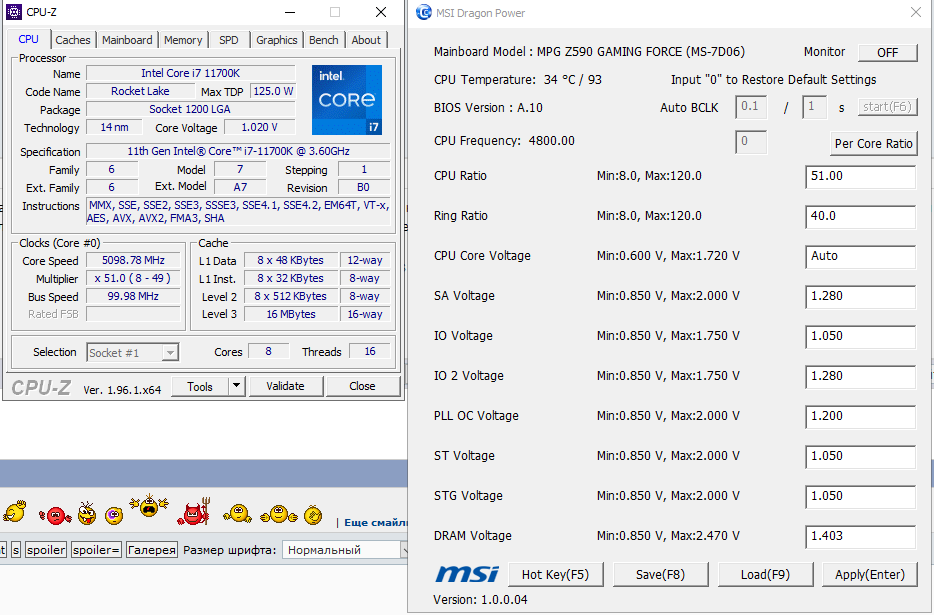
Task: Click the Auto BCLK seconds field
Action: (x=814, y=107)
